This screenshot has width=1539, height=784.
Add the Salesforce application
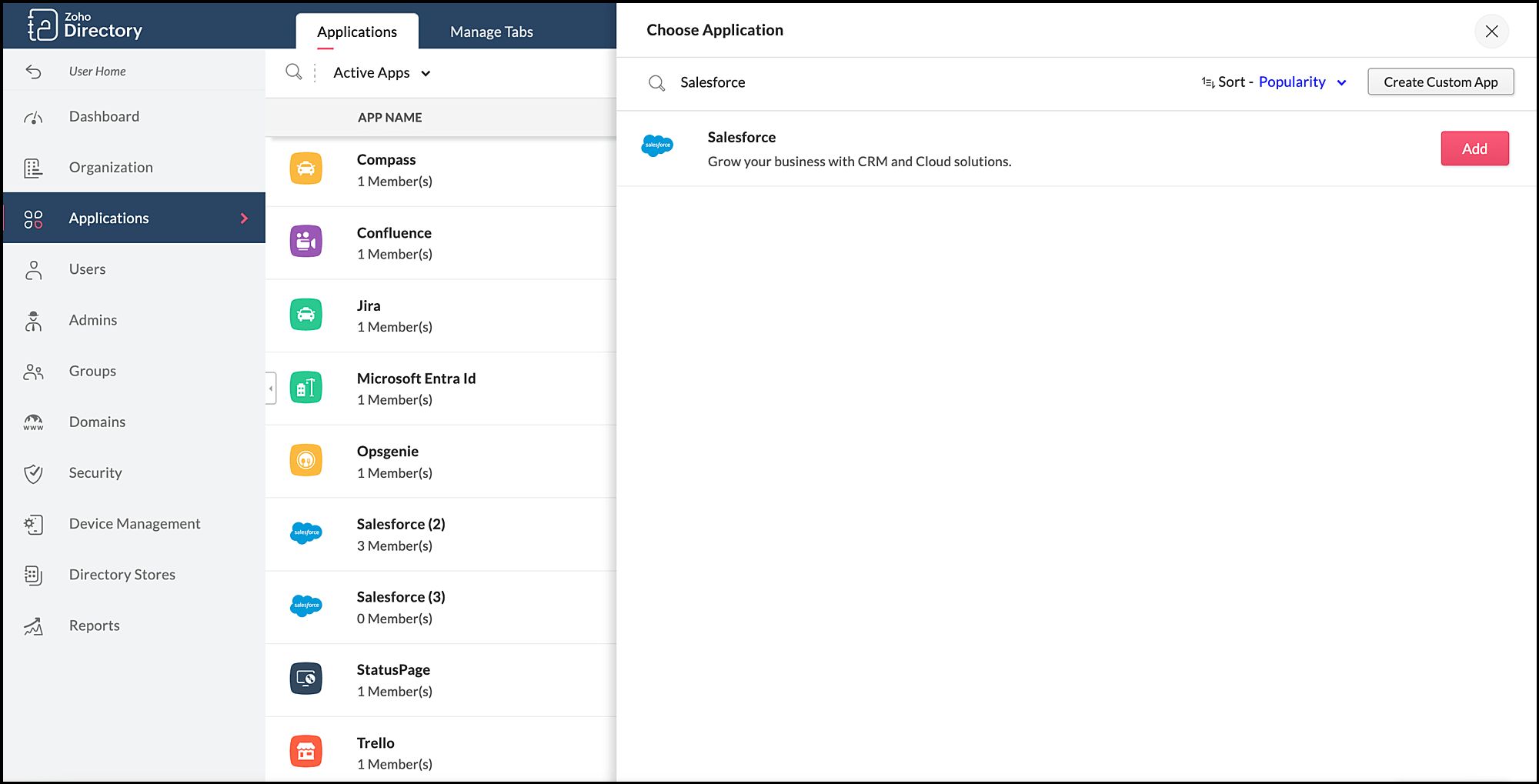[1474, 149]
